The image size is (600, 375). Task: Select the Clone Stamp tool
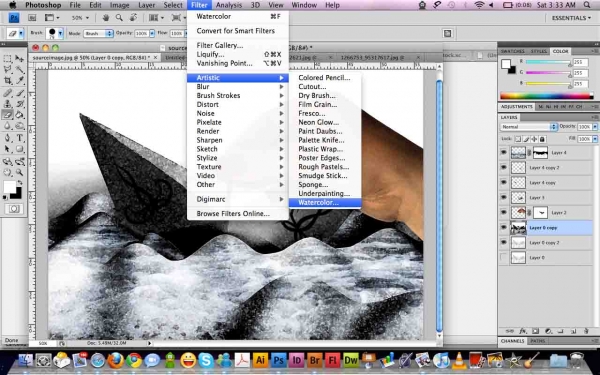(7, 104)
